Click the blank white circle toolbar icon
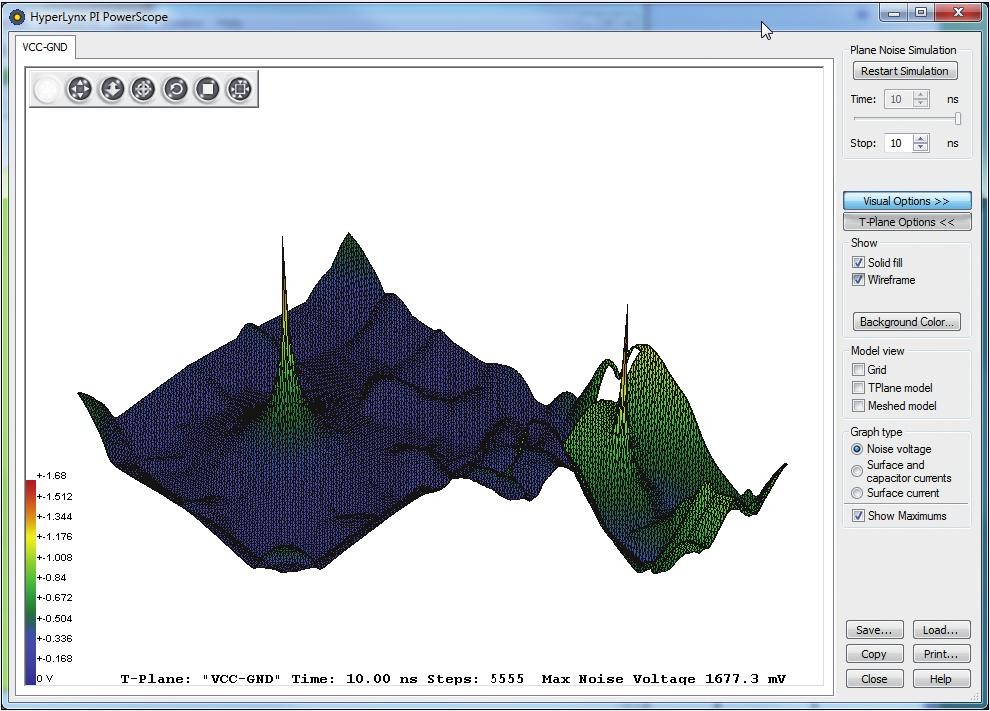Screen dimensions: 990x711 (47, 89)
